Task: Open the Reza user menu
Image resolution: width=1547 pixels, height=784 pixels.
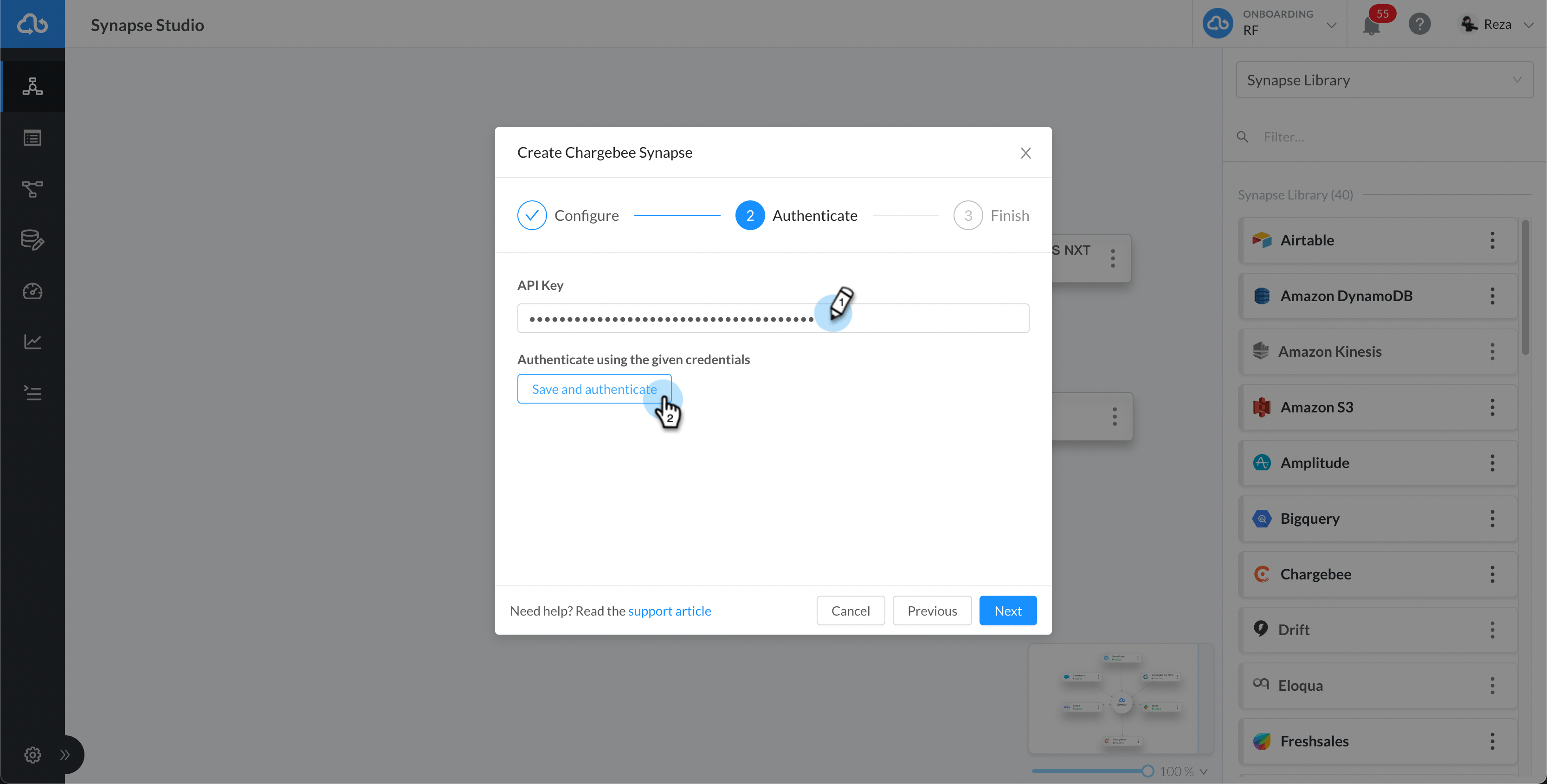Action: click(x=1496, y=24)
